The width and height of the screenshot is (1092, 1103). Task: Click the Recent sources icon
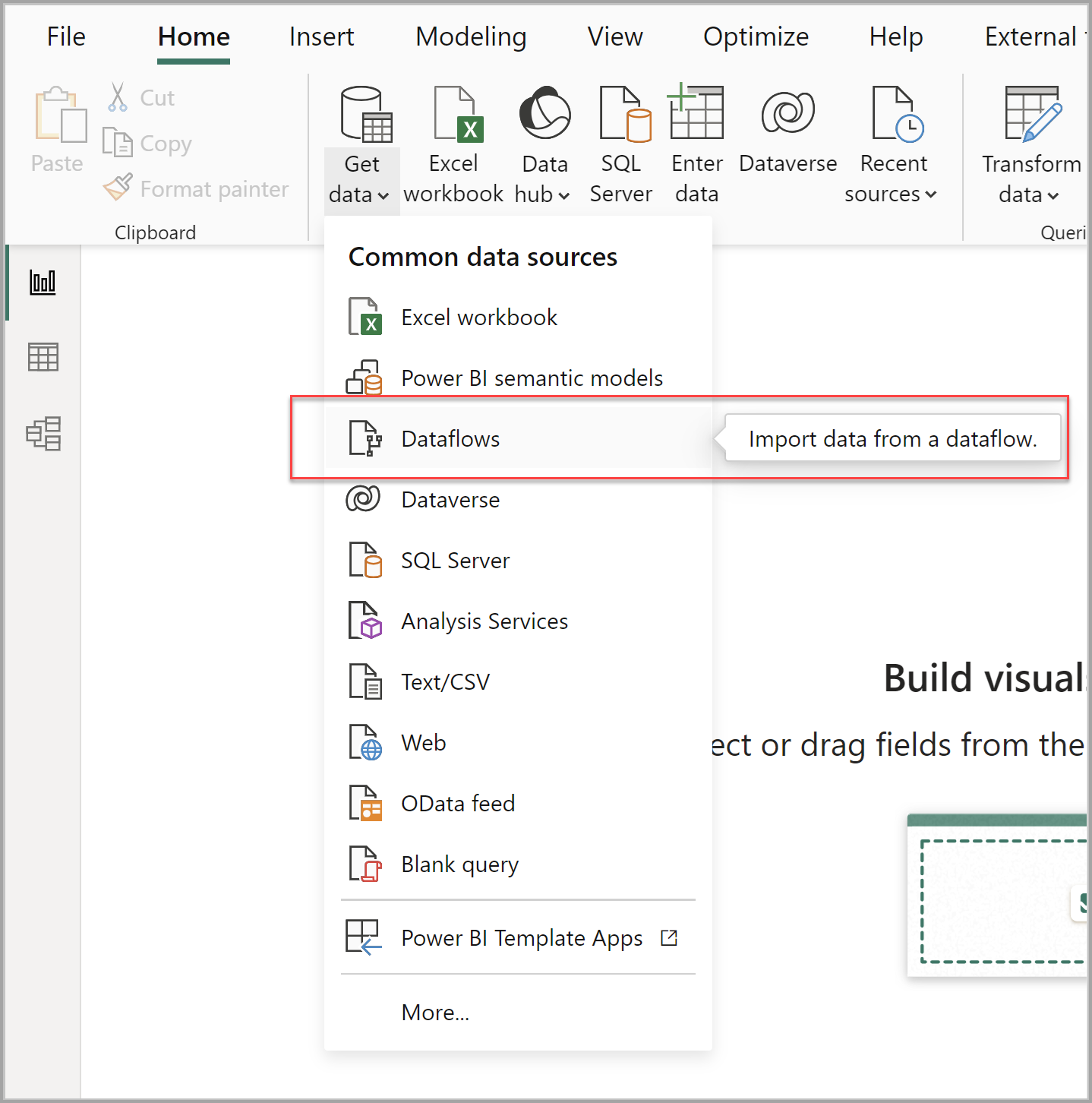click(x=893, y=114)
